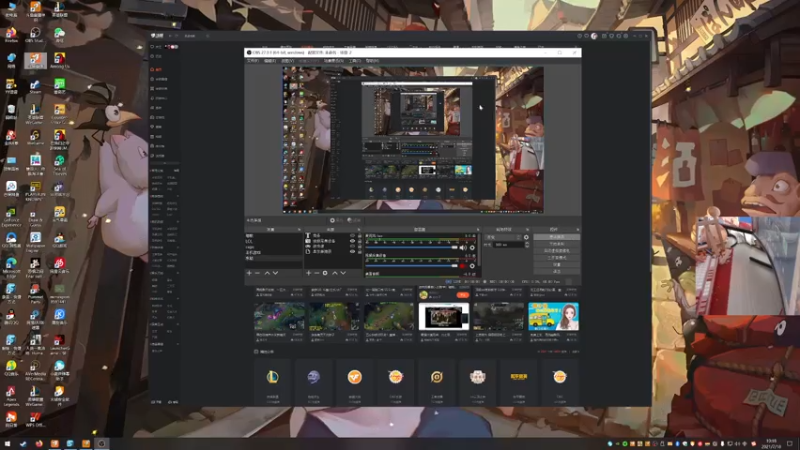Select the highlighted home item in Douyu sidebar
Image resolution: width=800 pixels, height=450 pixels.
tap(157, 69)
